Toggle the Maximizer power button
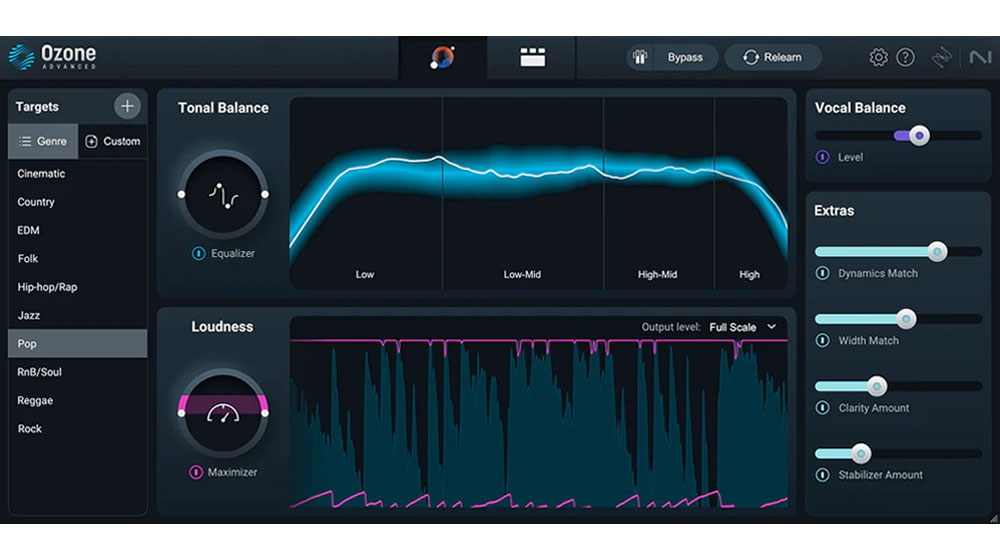1000x560 pixels. [196, 472]
